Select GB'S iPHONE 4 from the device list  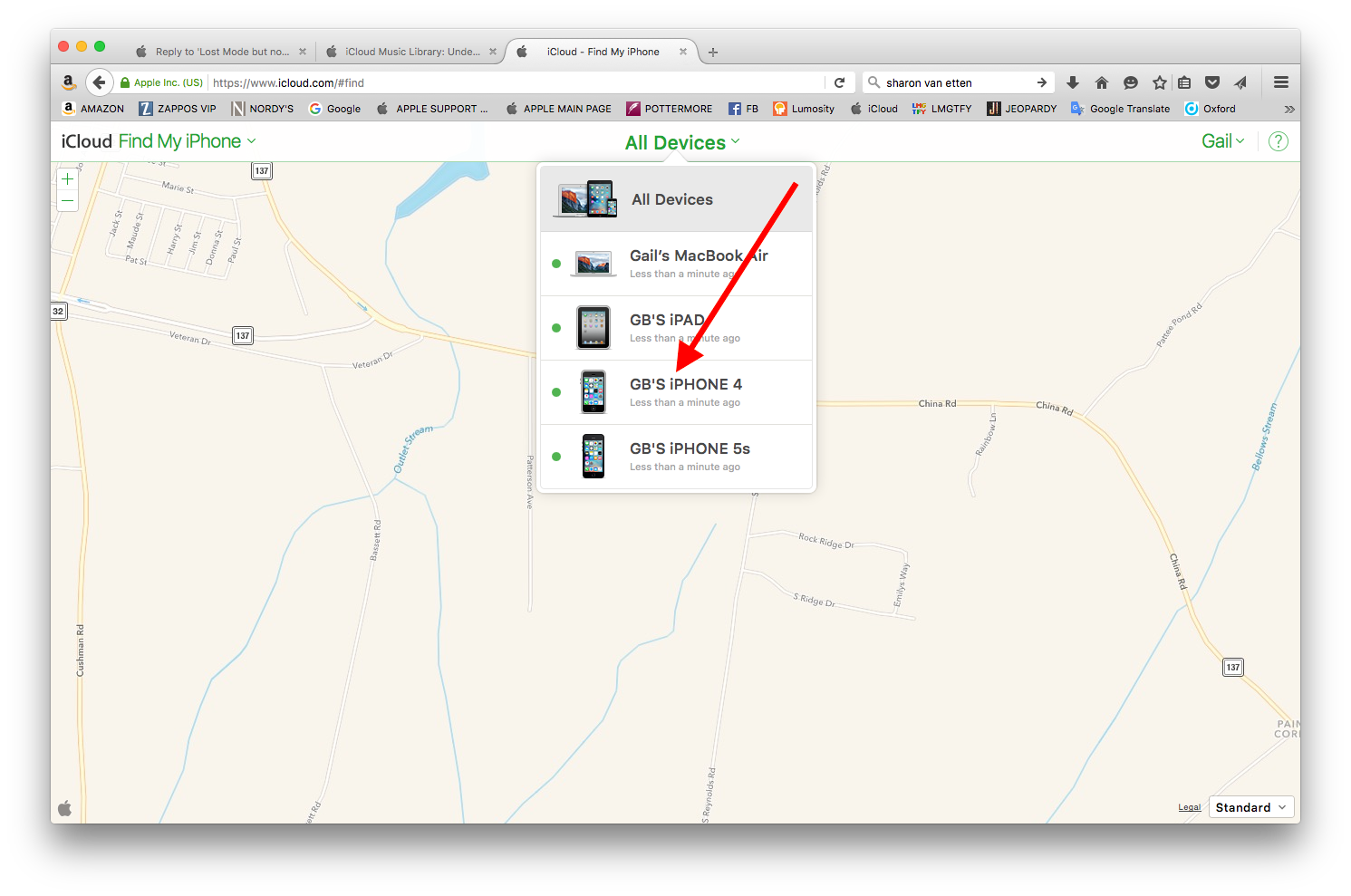coord(677,392)
